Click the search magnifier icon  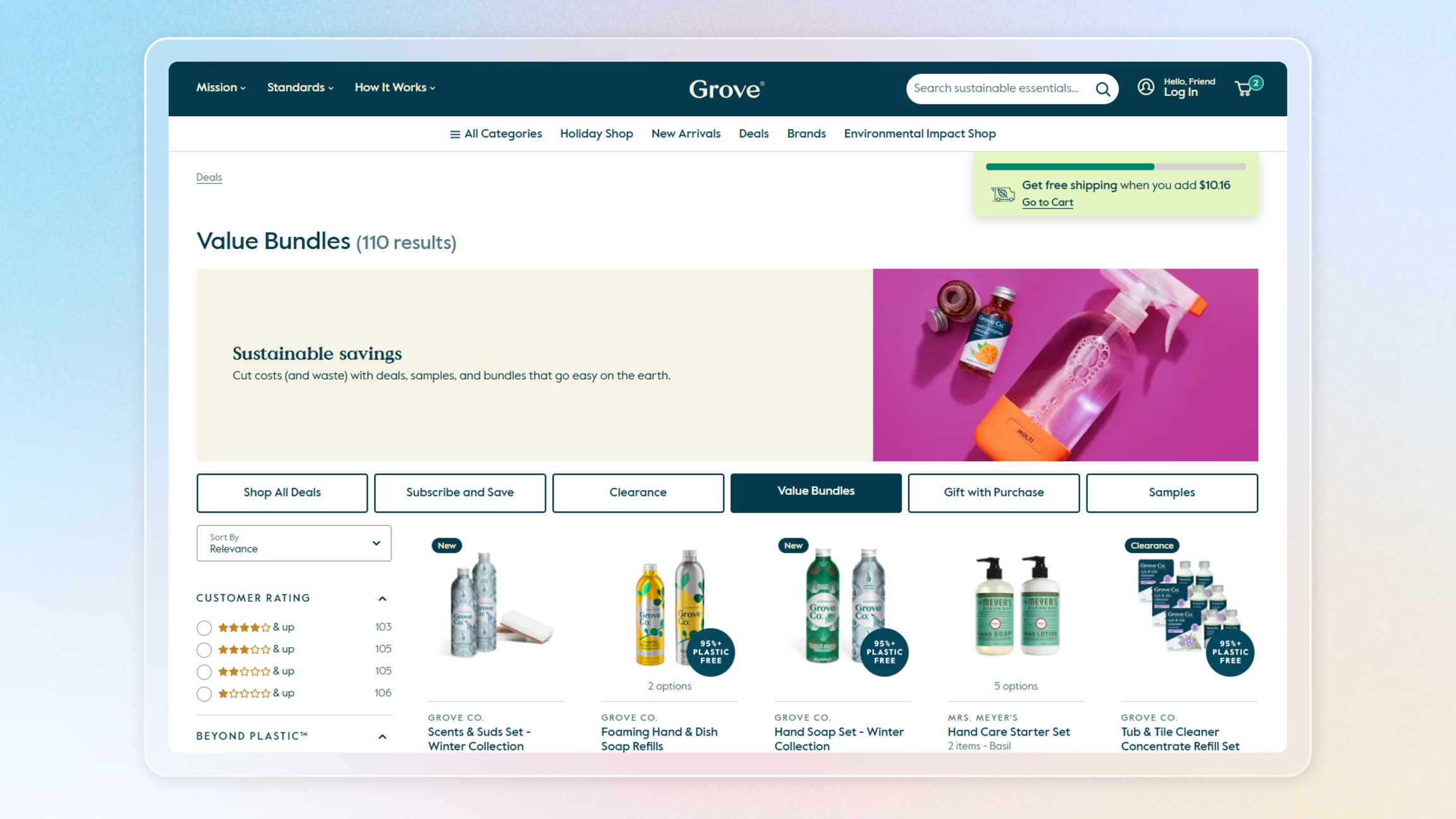click(x=1103, y=89)
